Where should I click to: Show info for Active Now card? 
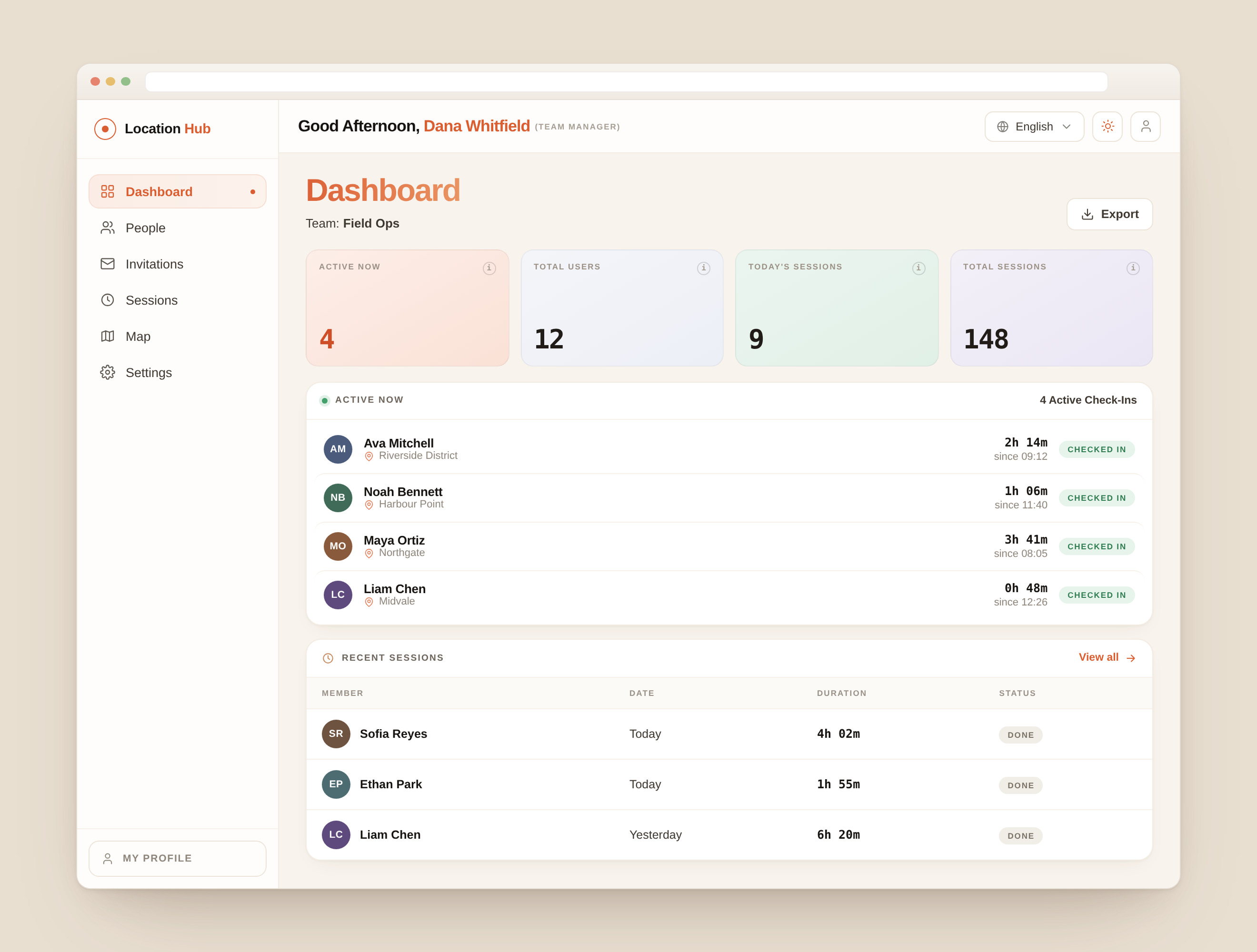[489, 268]
